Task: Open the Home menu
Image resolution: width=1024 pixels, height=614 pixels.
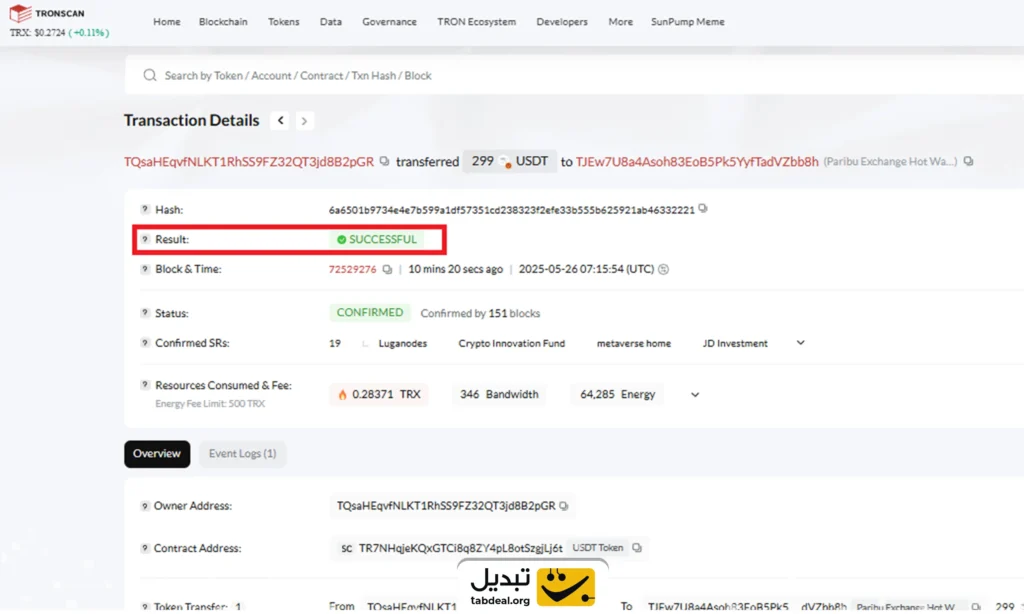Action: coord(167,22)
